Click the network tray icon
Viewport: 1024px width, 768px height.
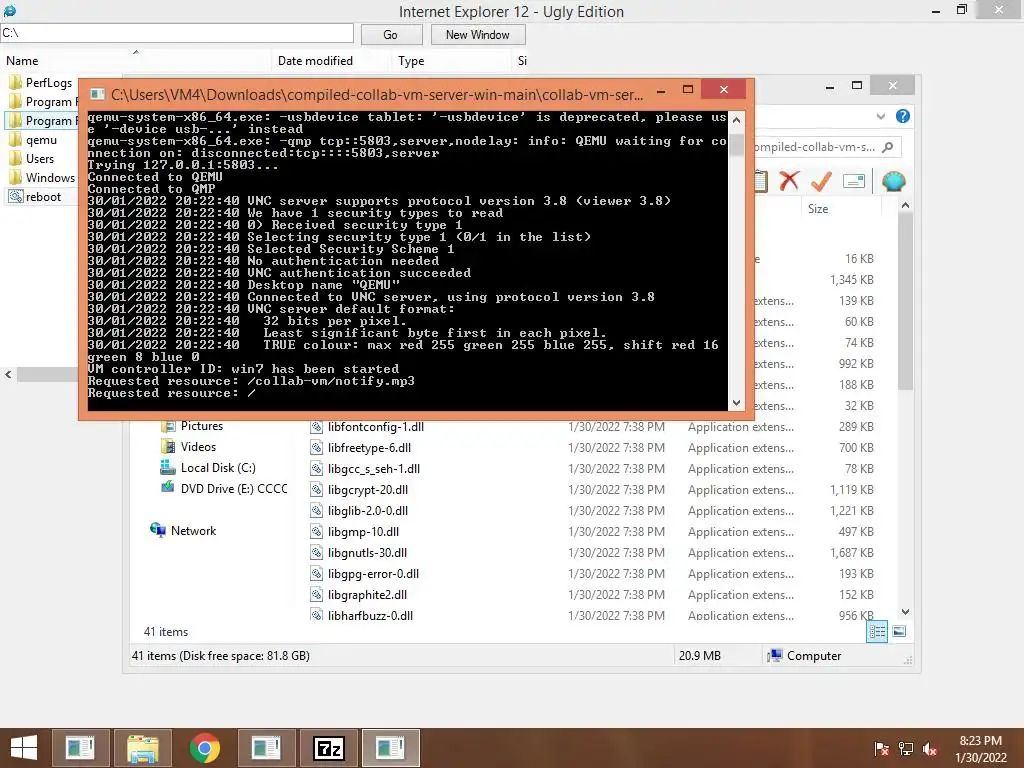[906, 749]
